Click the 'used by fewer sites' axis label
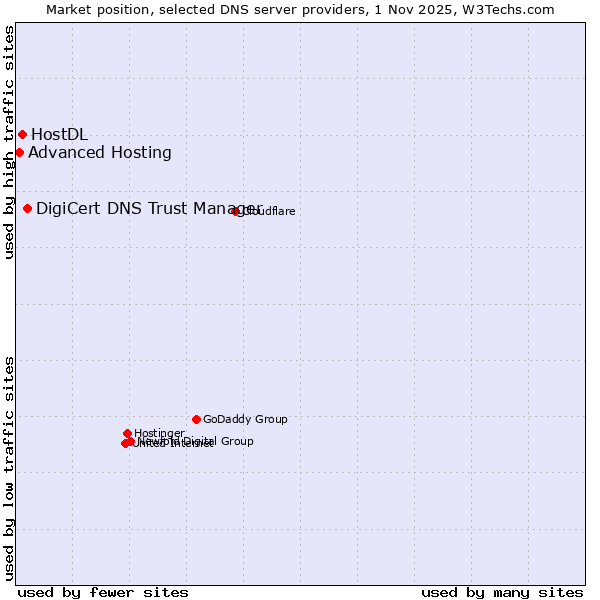Image resolution: width=600 pixels, height=600 pixels. point(103,592)
